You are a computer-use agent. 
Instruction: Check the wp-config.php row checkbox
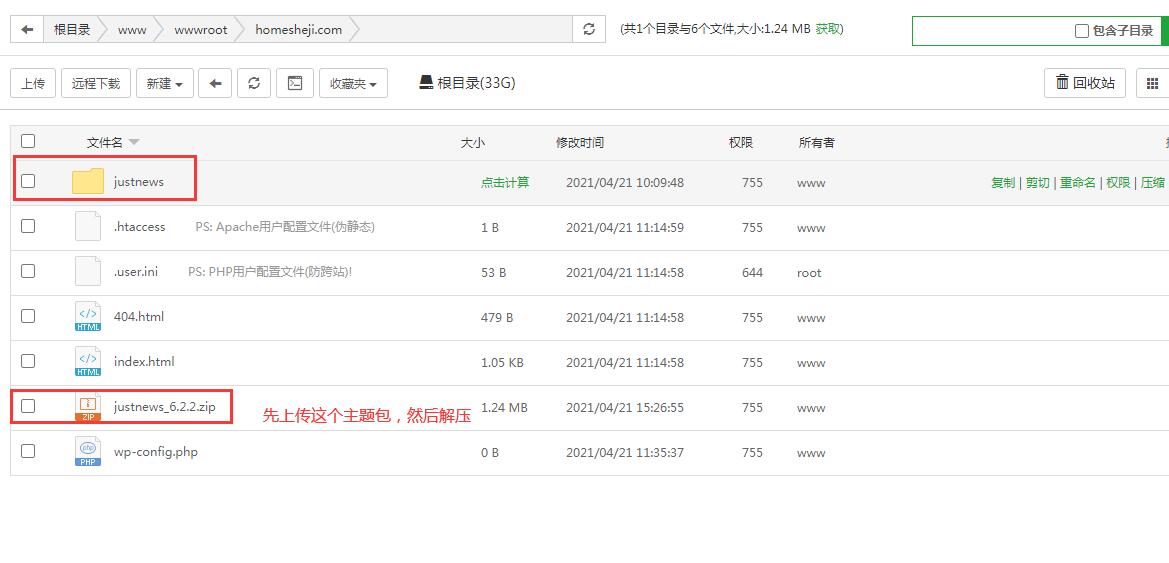tap(28, 451)
